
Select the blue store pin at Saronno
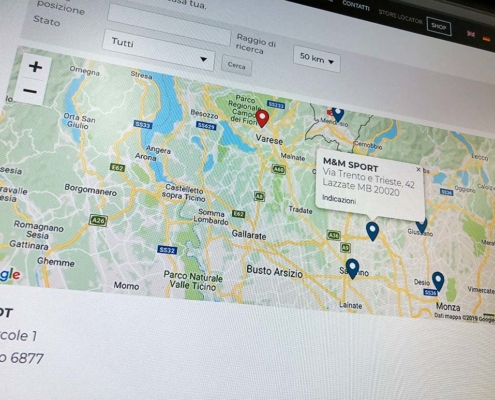click(352, 269)
